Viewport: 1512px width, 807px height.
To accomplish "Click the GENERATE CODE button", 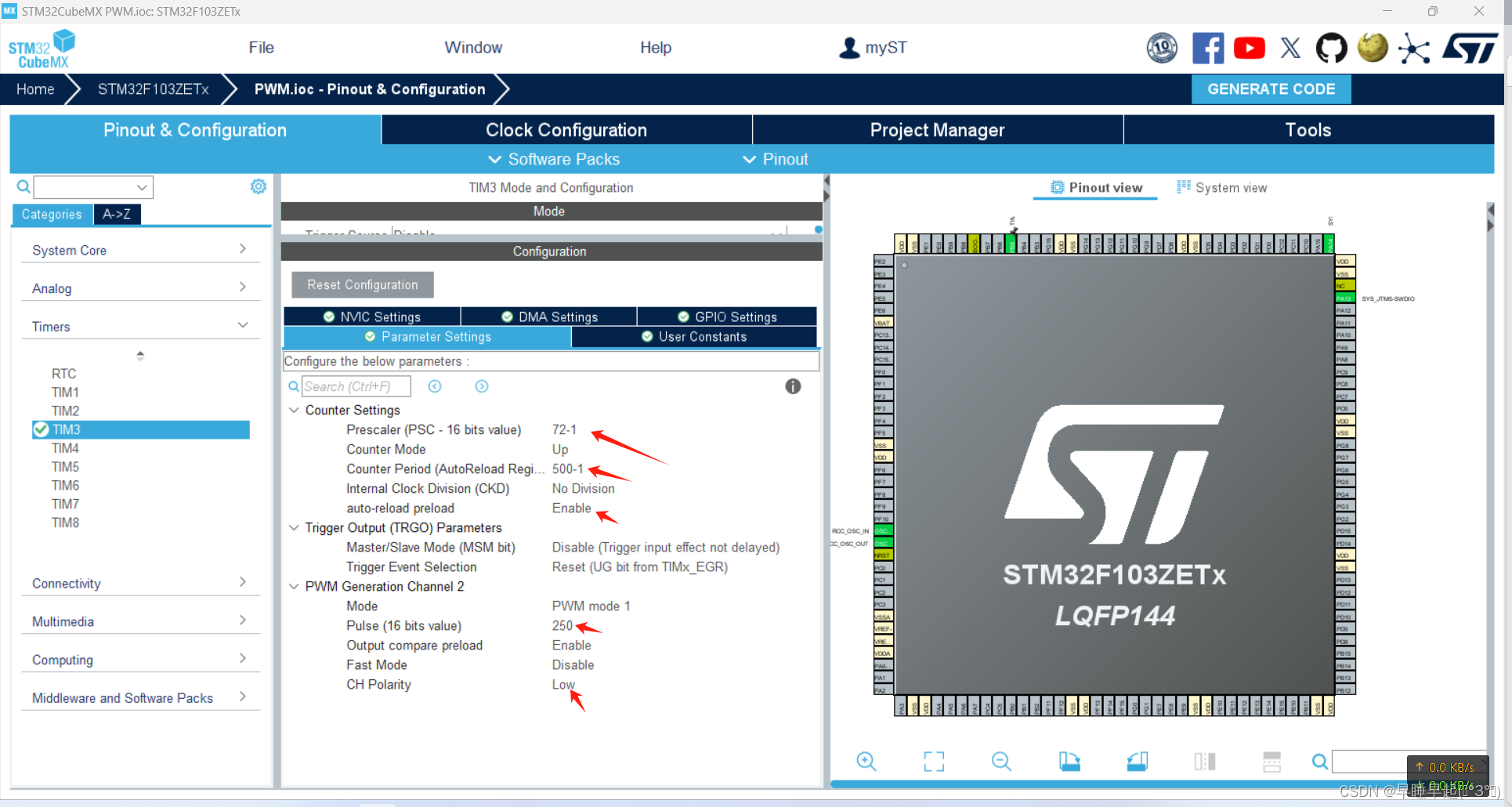I will [1271, 89].
